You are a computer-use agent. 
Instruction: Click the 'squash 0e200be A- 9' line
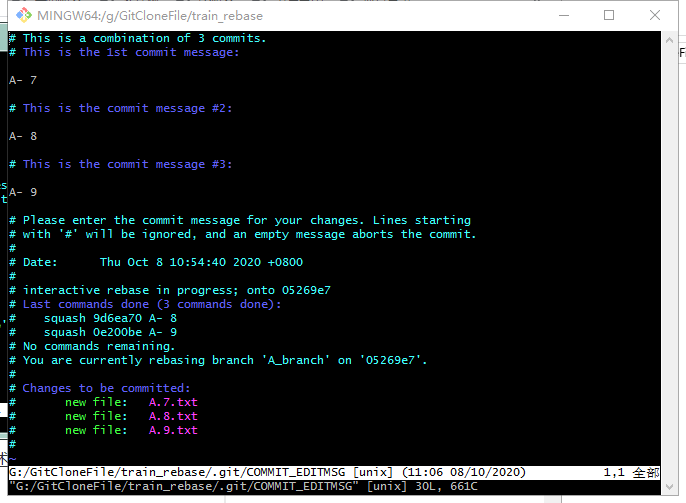[x=110, y=332]
